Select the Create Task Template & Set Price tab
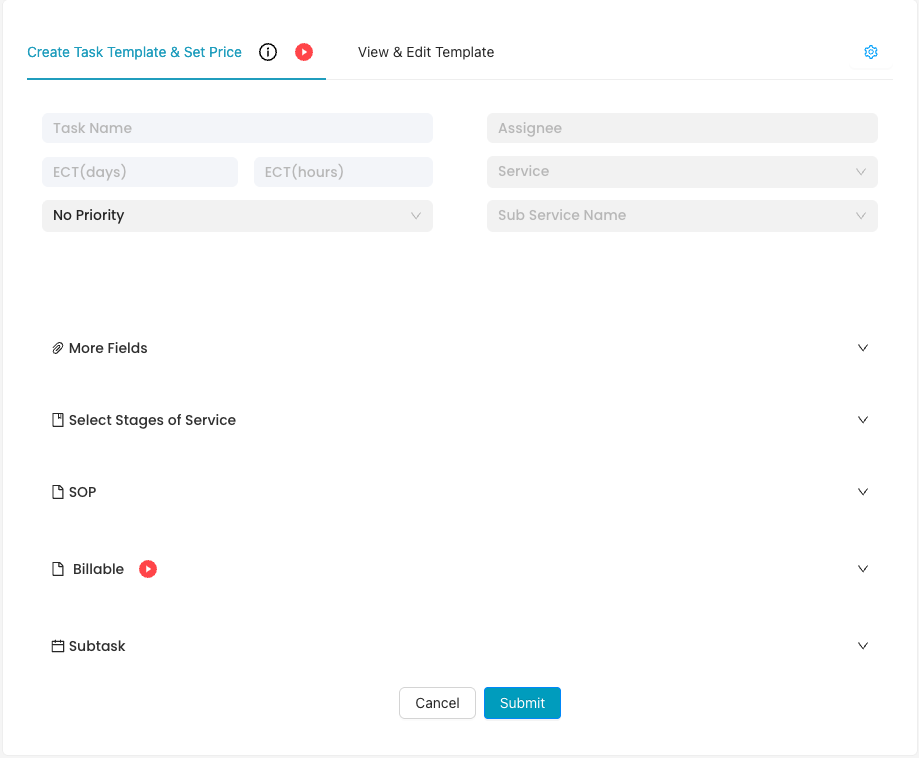 [134, 52]
